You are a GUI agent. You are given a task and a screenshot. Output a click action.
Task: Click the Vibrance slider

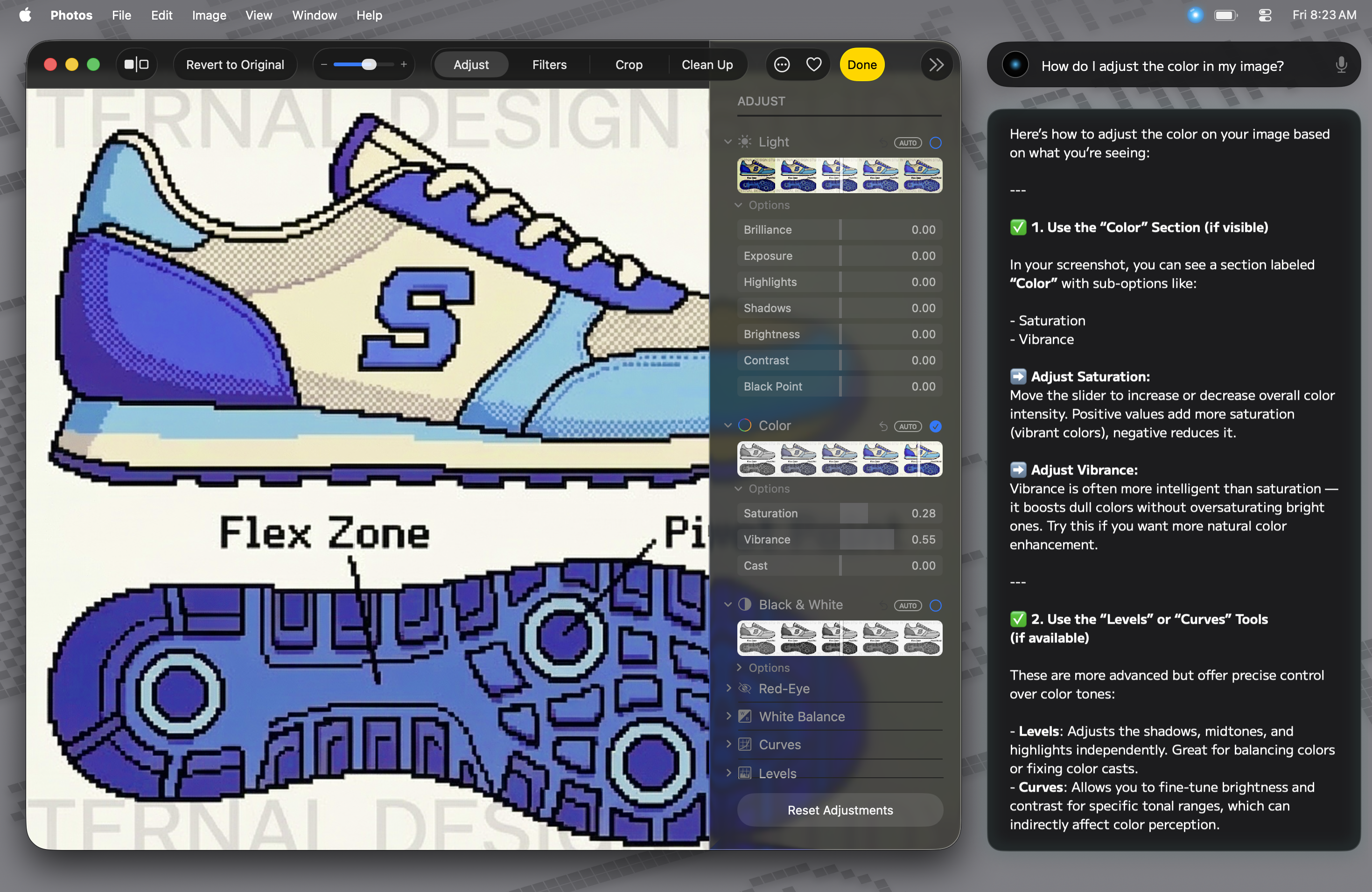(840, 539)
